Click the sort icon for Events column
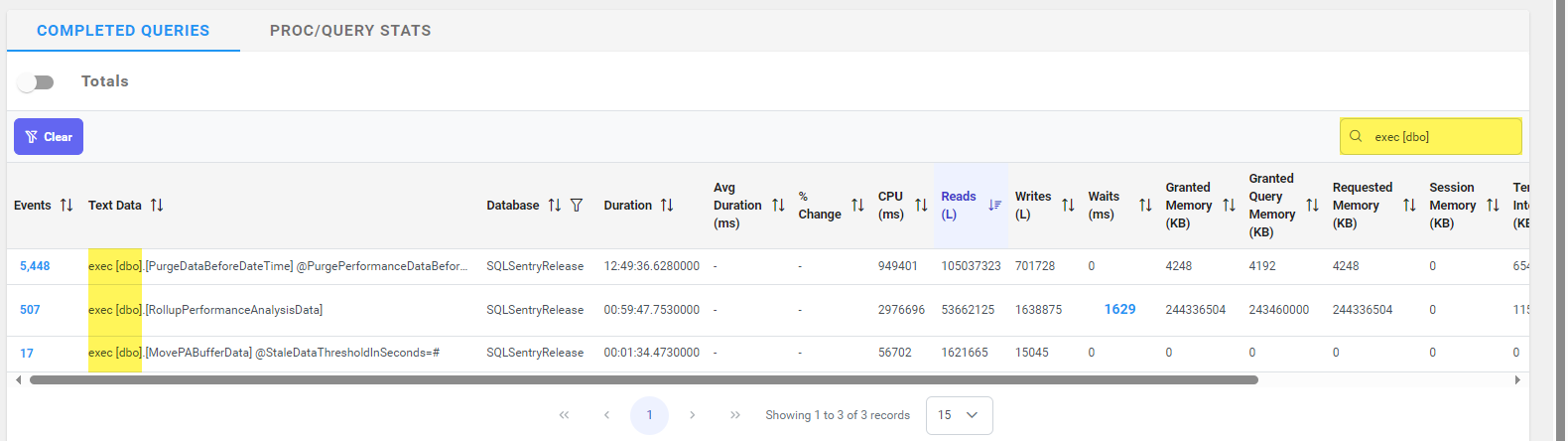The height and width of the screenshot is (441, 1568). tap(66, 206)
